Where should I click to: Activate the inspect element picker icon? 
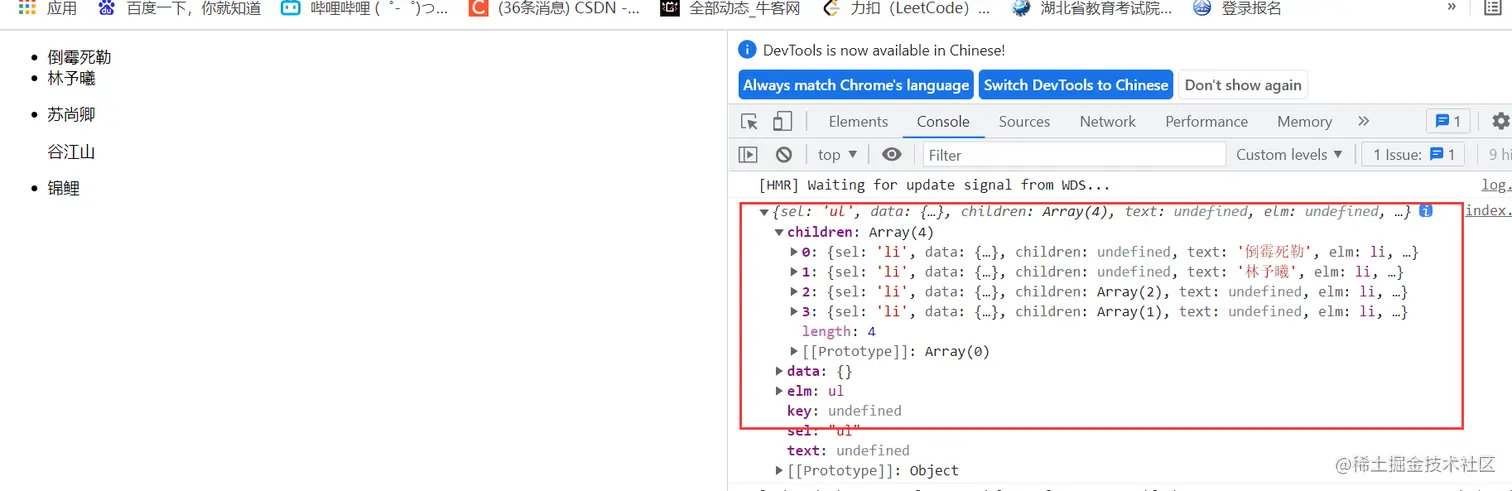click(x=749, y=121)
